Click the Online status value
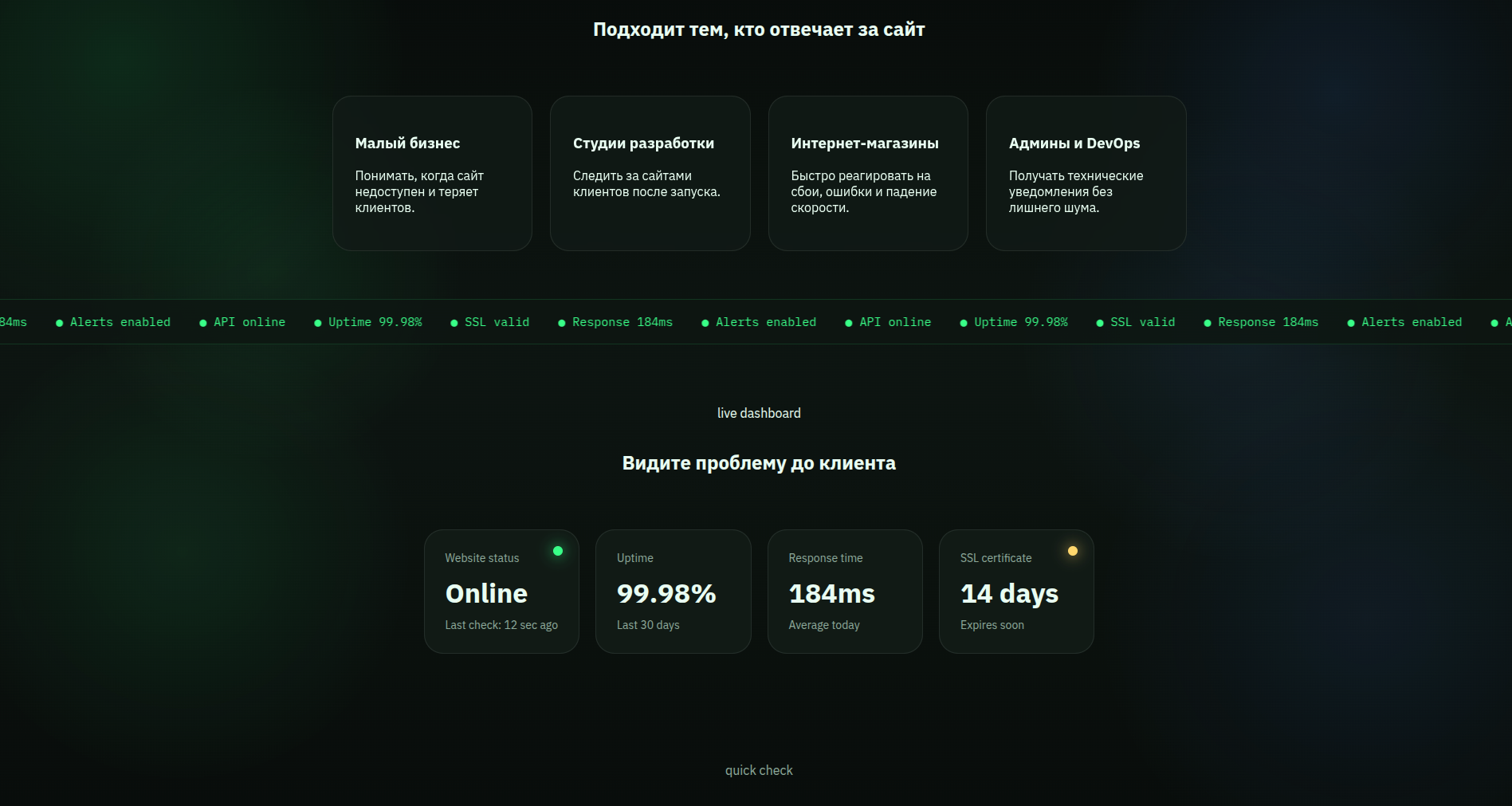This screenshot has height=806, width=1512. (x=486, y=593)
